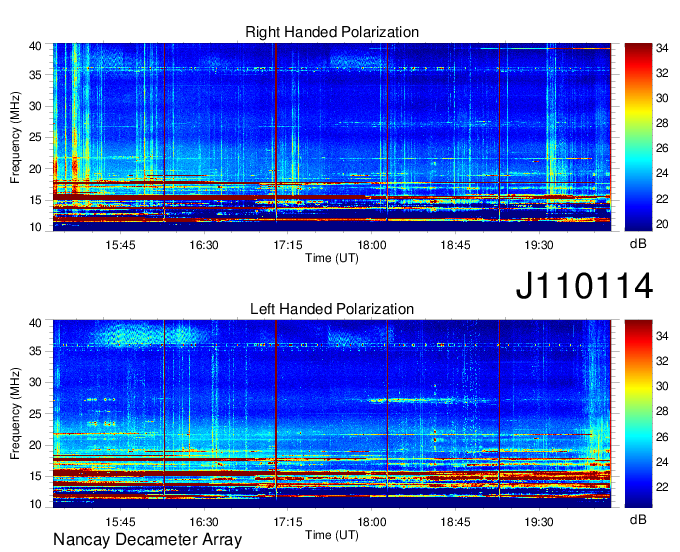Click the Frequency (MHz) label of Left Handed plot

(x=15, y=414)
